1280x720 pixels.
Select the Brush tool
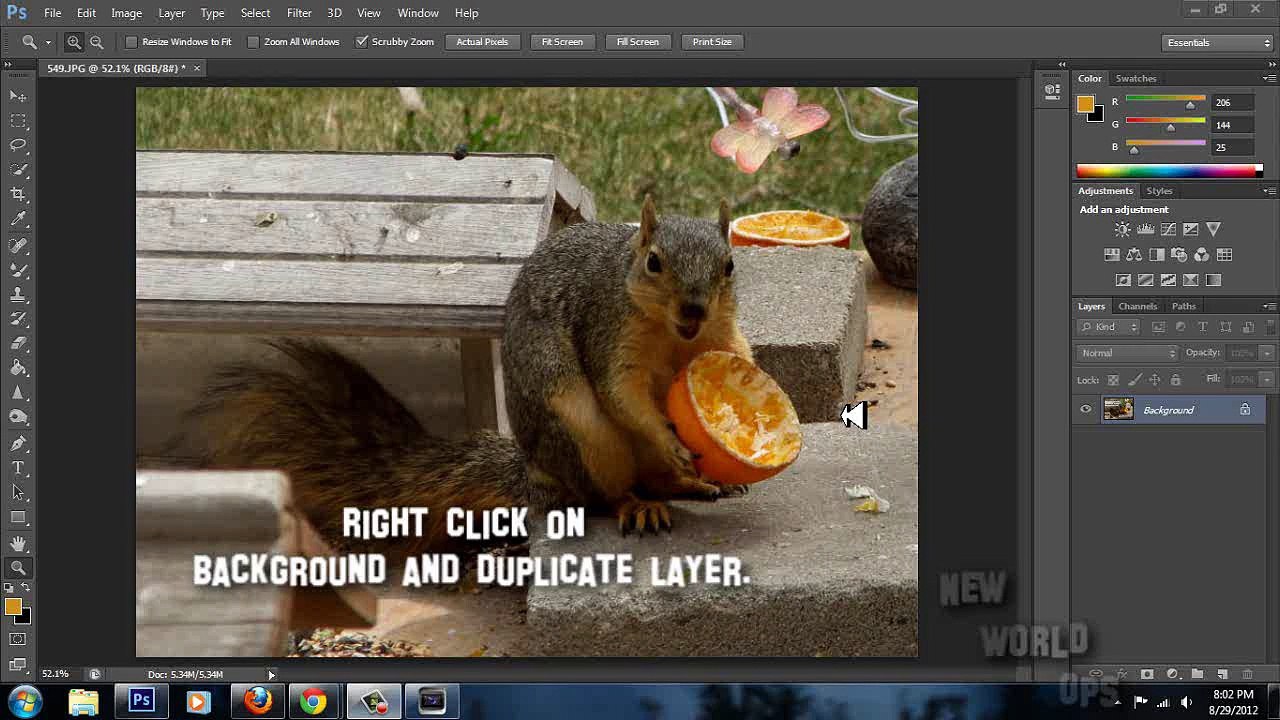18,270
